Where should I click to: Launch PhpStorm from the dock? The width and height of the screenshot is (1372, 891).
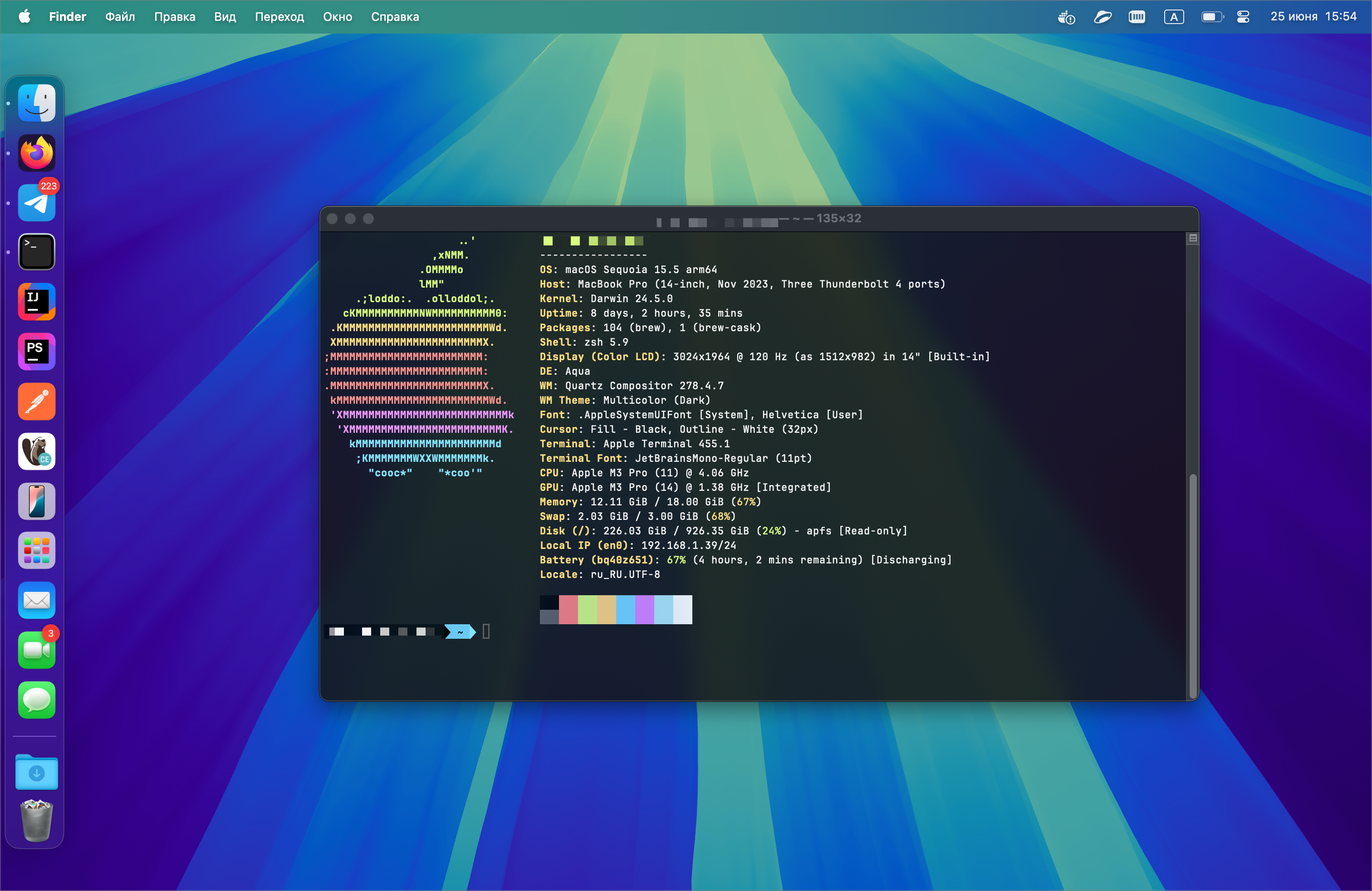36,351
